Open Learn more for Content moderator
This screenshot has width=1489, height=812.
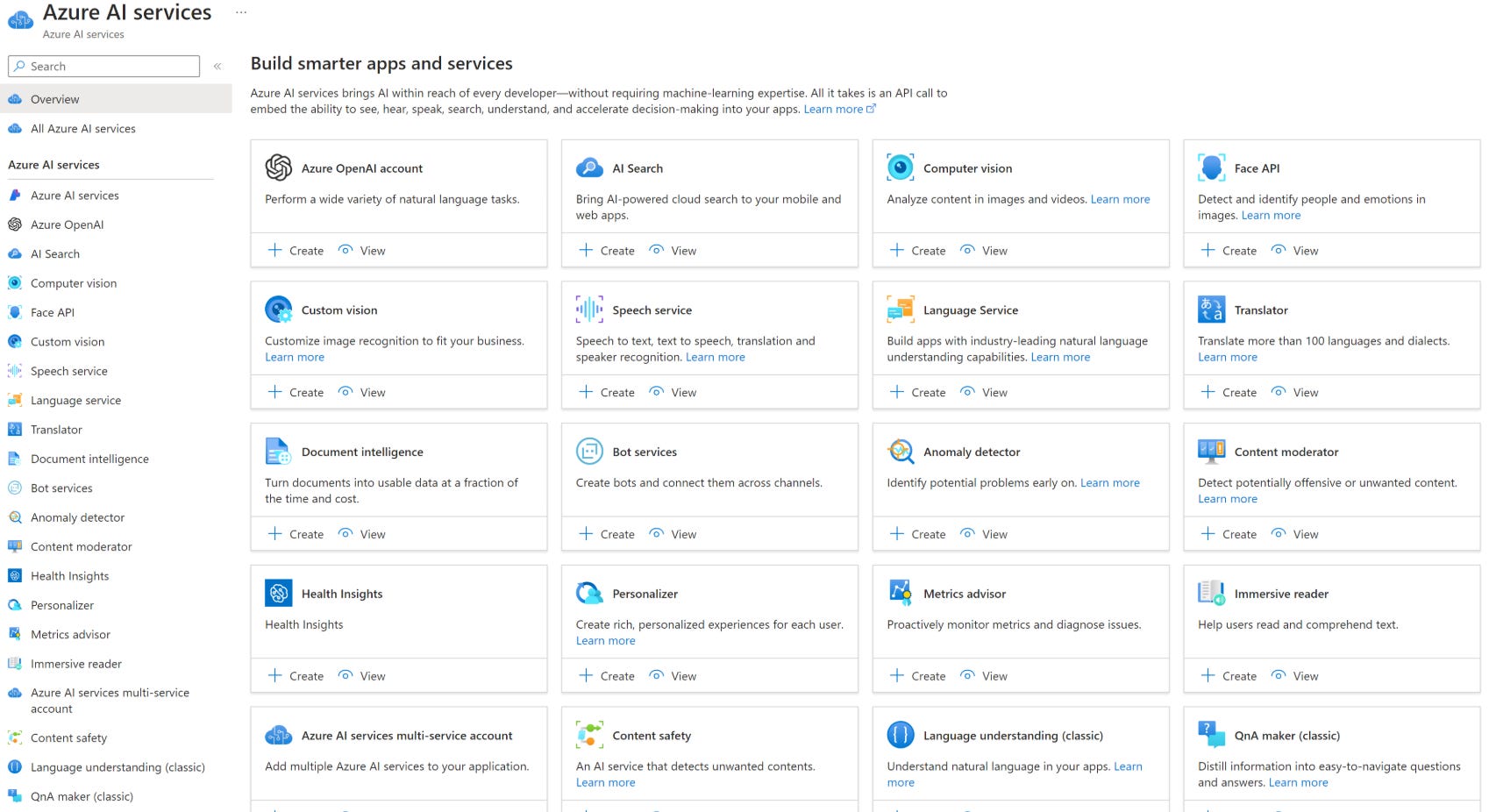coord(1227,498)
